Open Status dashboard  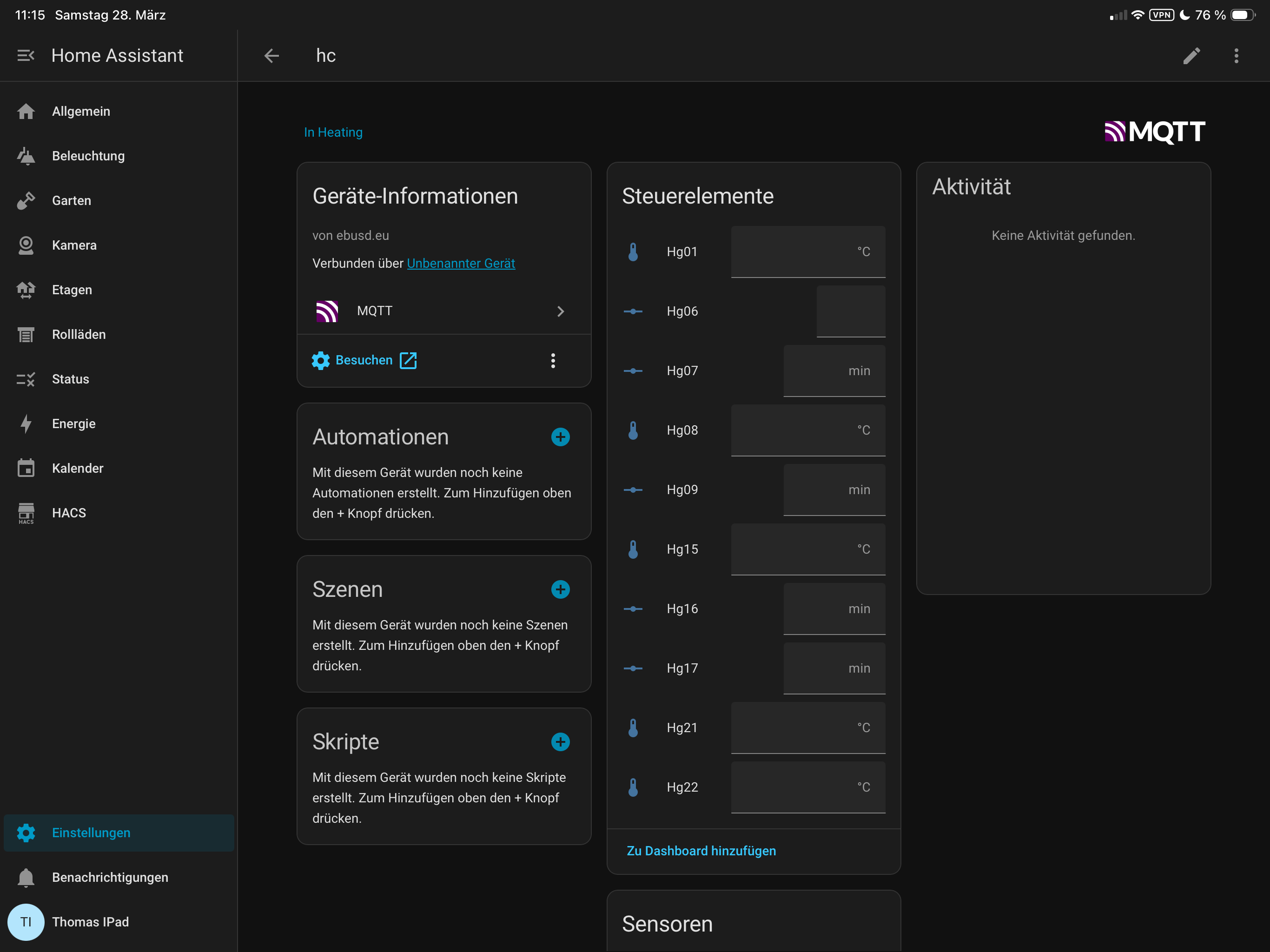[119, 379]
